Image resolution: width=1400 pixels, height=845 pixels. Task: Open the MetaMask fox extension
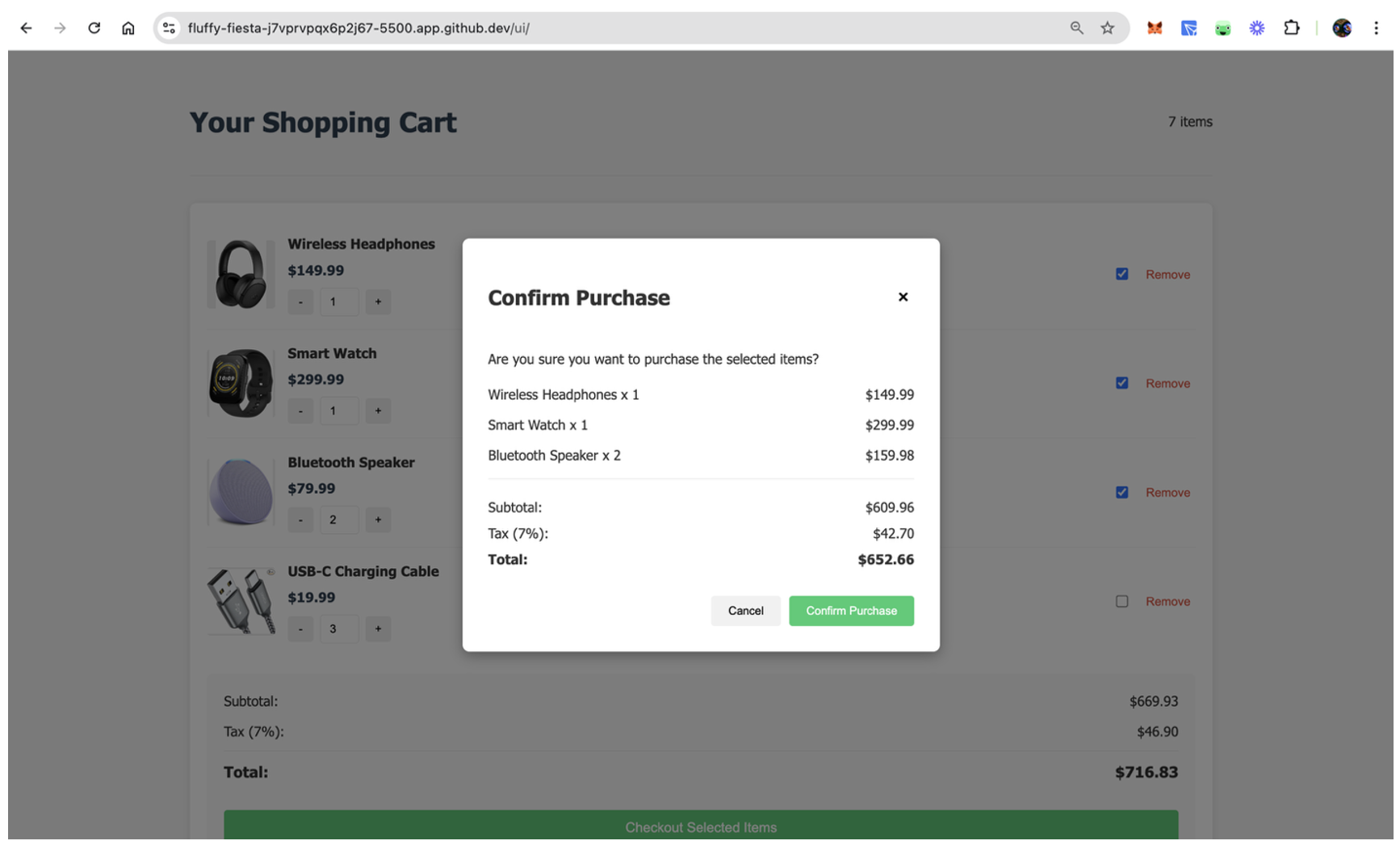[1155, 28]
